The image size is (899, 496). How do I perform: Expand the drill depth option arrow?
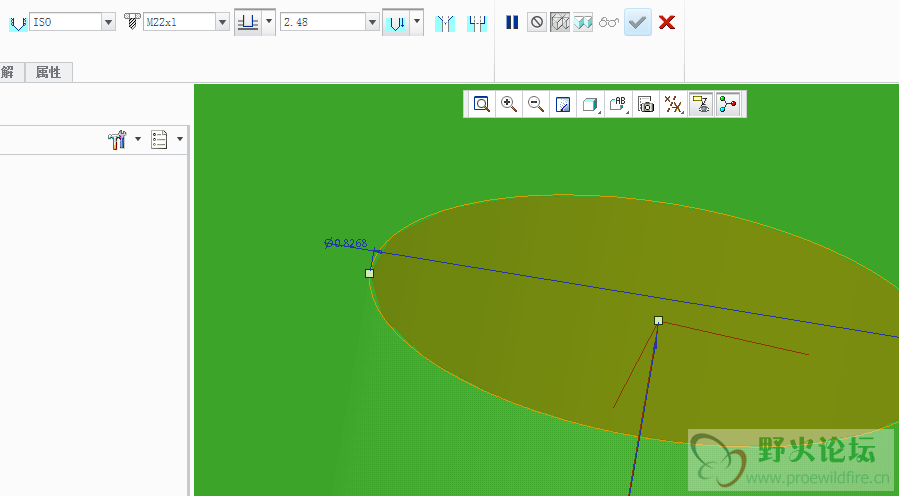(269, 21)
